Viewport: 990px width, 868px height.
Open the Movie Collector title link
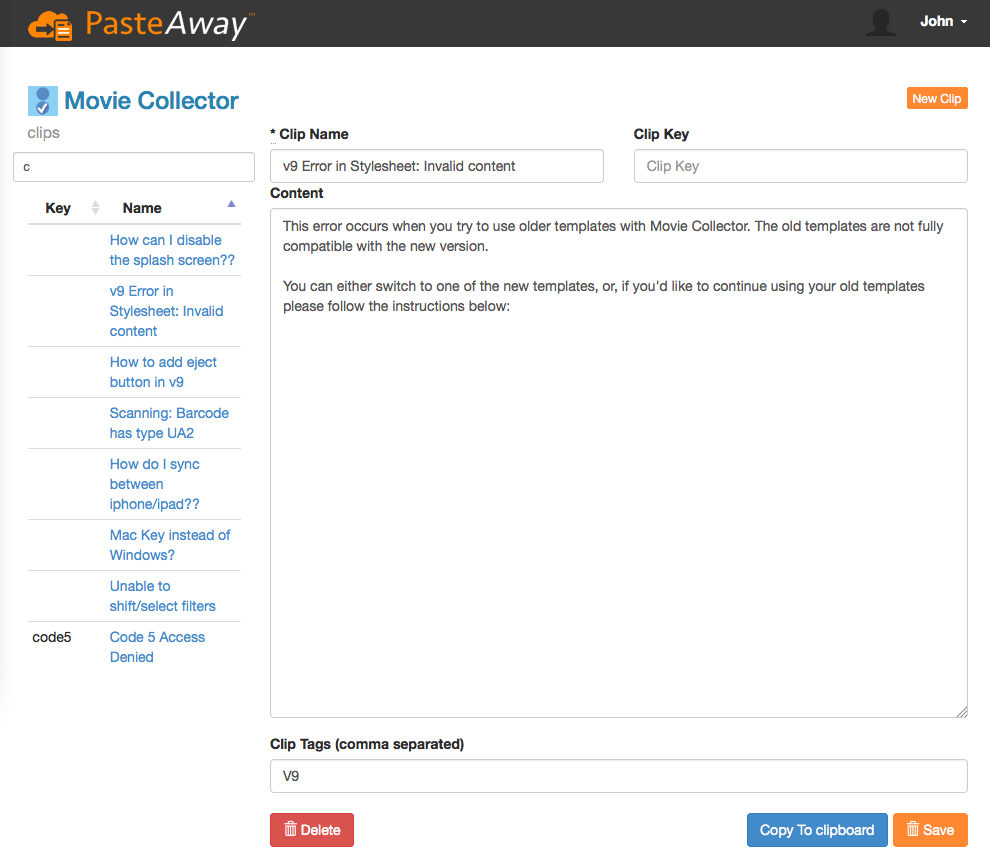pyautogui.click(x=151, y=101)
